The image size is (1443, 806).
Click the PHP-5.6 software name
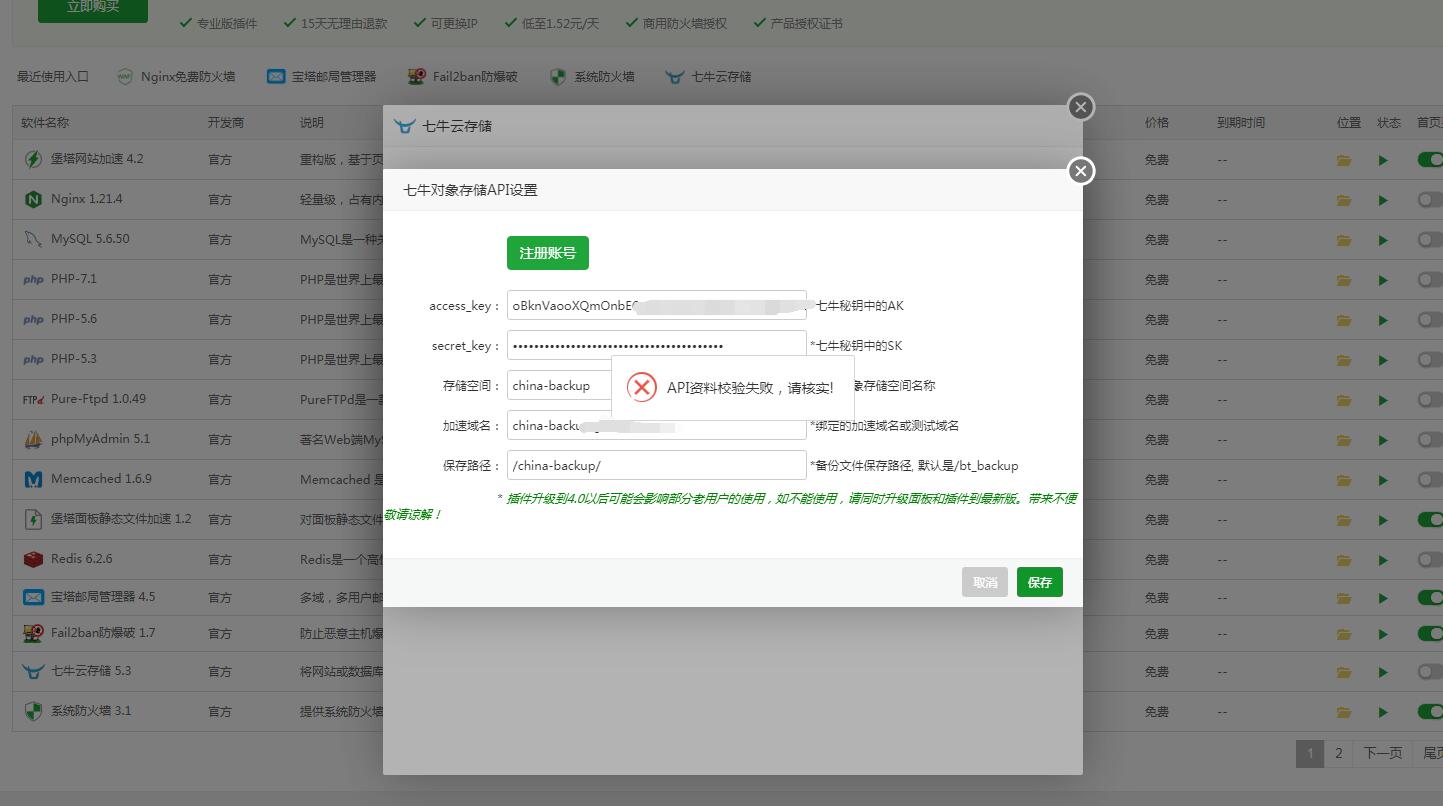tap(74, 319)
